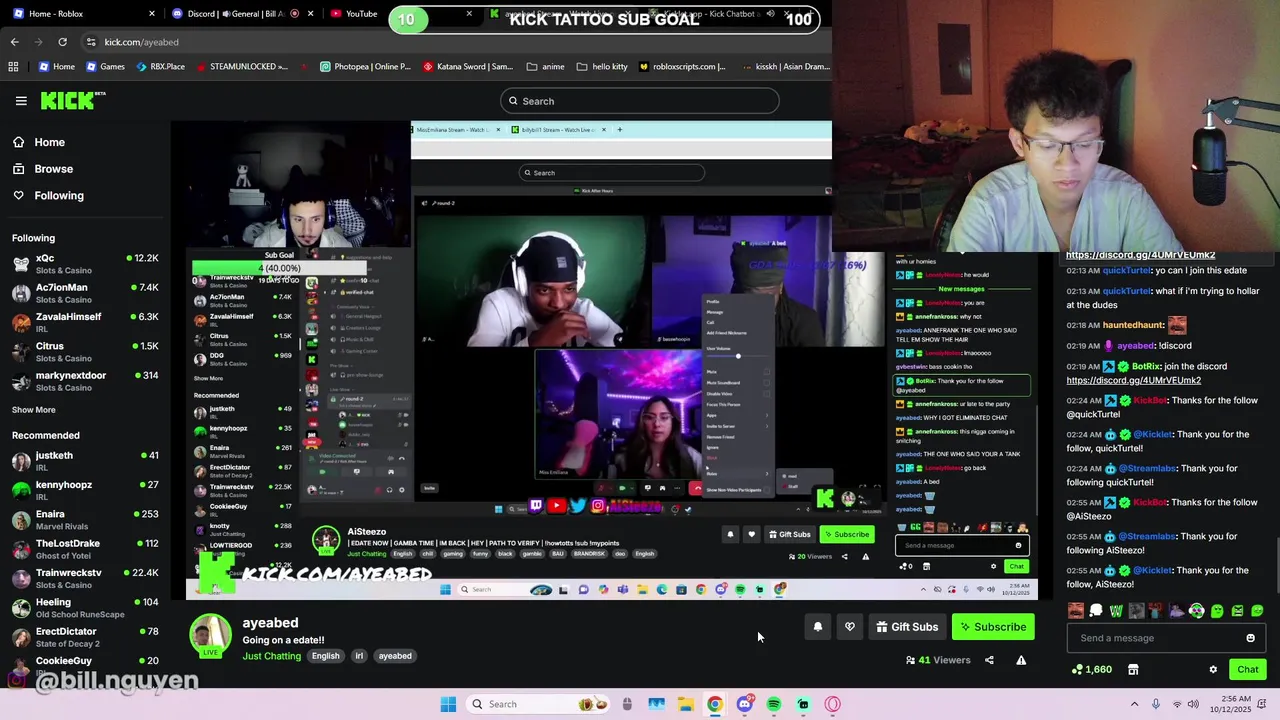Viewport: 1280px width, 720px height.
Task: Open the Just Chatting category link
Action: [x=271, y=656]
